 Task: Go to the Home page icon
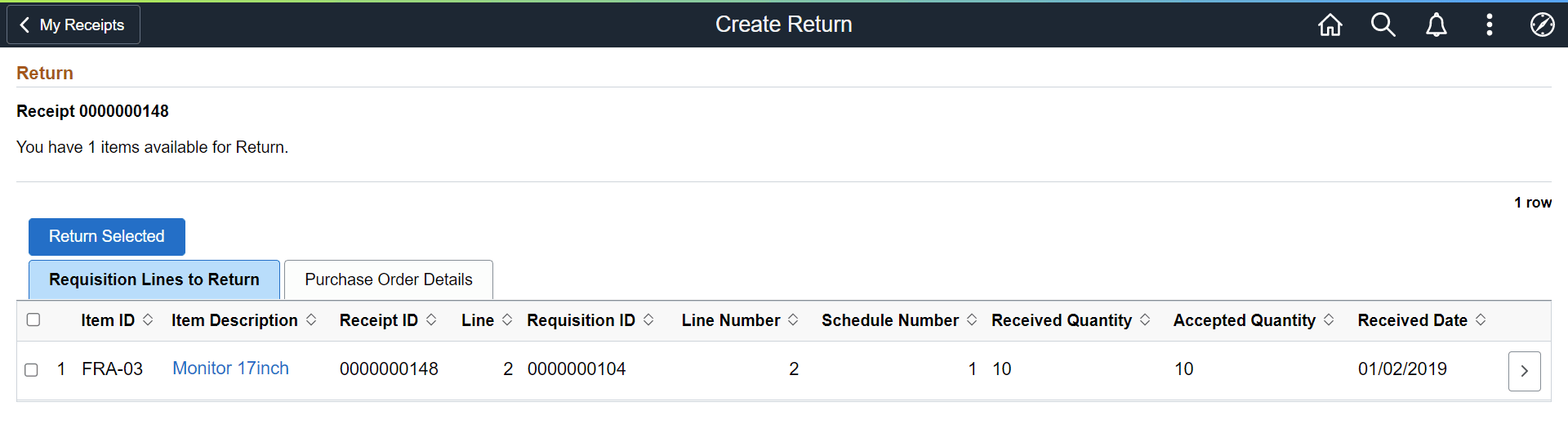pyautogui.click(x=1330, y=25)
